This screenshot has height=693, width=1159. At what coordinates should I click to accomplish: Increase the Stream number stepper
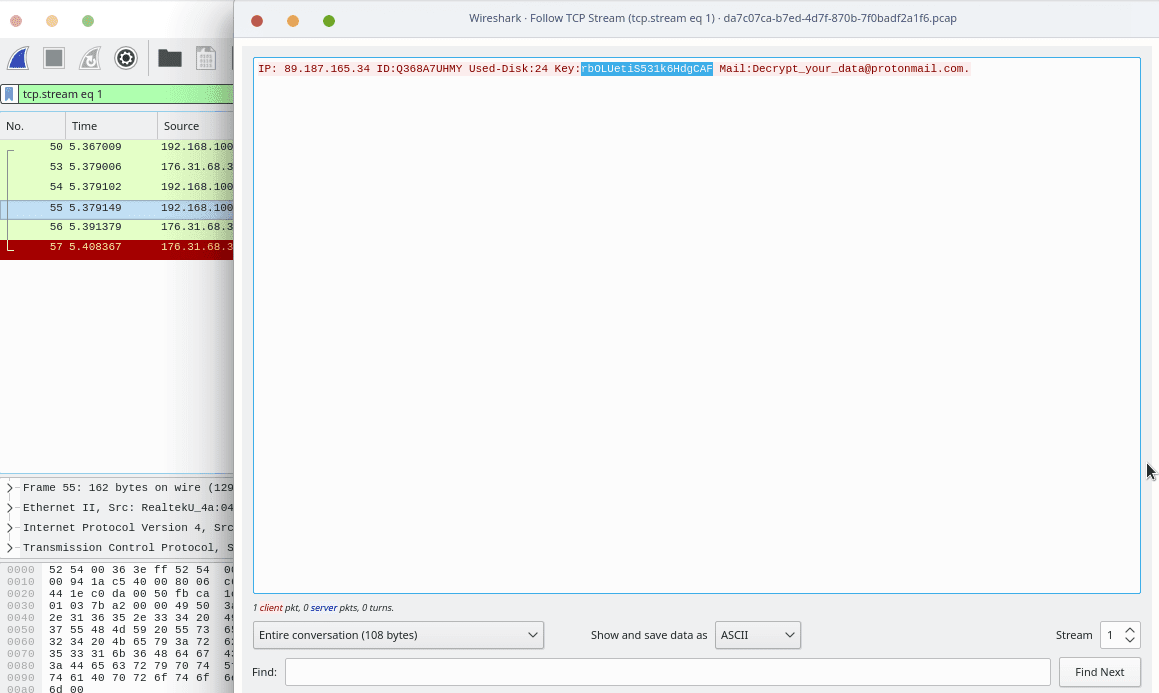1129,630
